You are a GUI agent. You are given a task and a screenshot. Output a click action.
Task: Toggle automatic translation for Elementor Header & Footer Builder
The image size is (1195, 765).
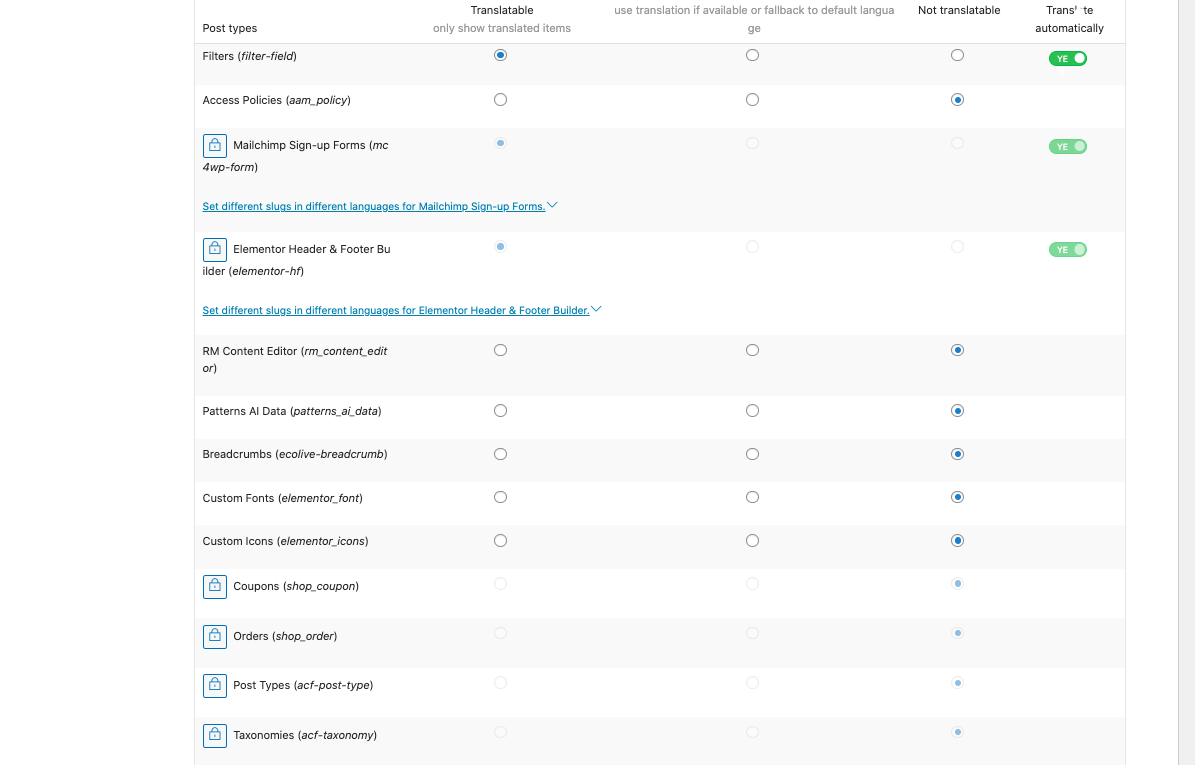[1068, 250]
